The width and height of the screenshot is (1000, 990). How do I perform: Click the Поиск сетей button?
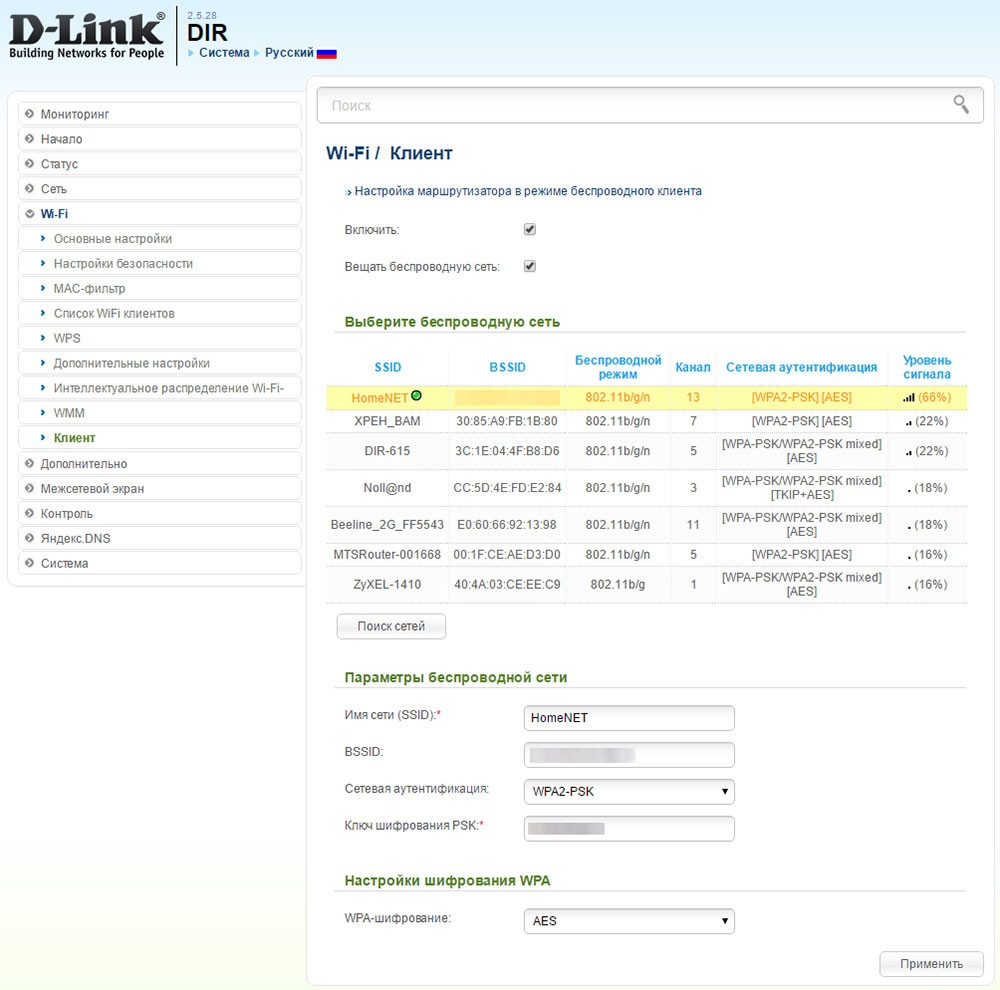391,626
